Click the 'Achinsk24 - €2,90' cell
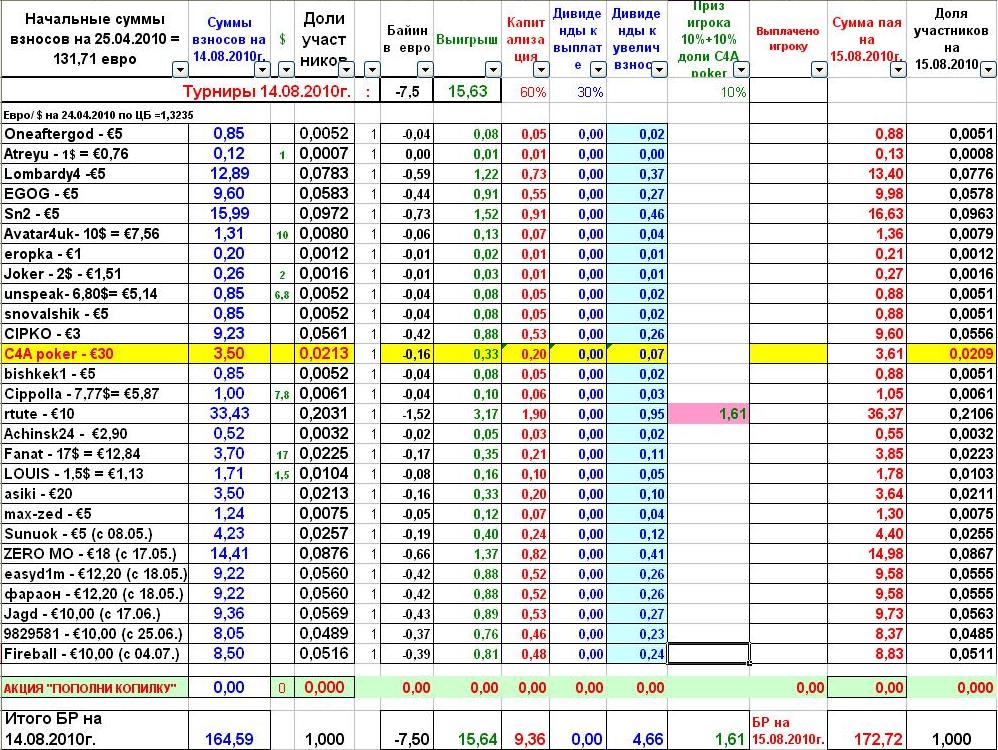Viewport: 998px width, 750px height. (95, 434)
